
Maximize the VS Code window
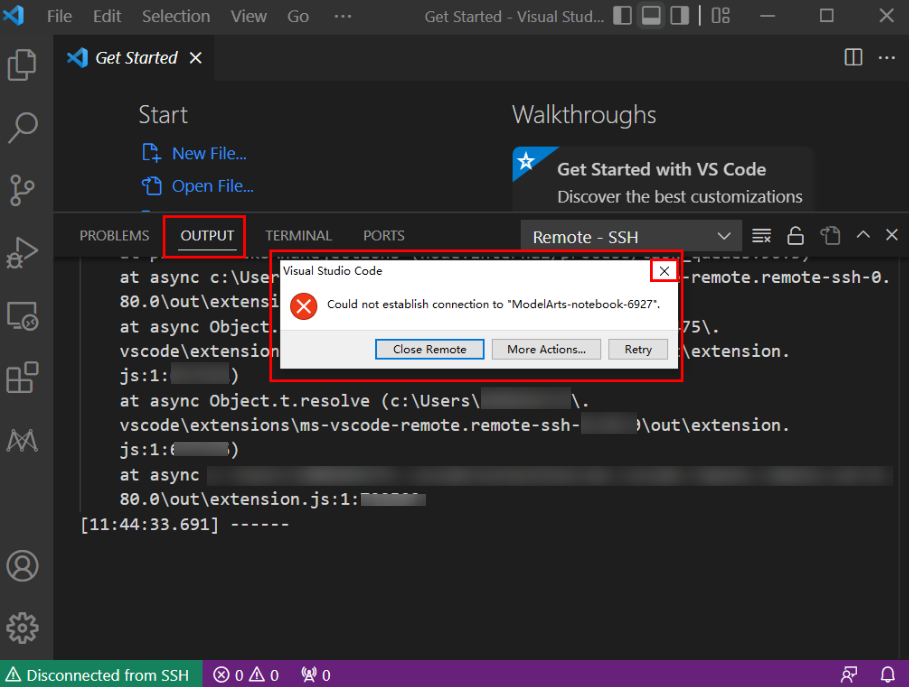click(x=827, y=16)
